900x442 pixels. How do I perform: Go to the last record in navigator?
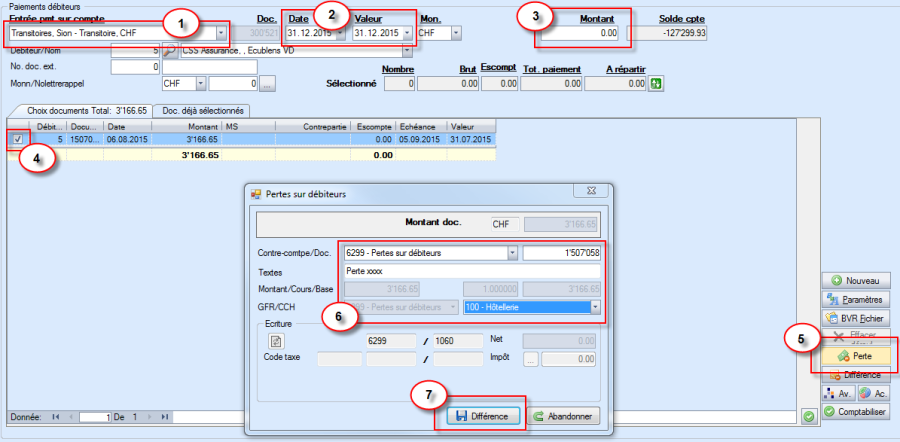coord(164,415)
